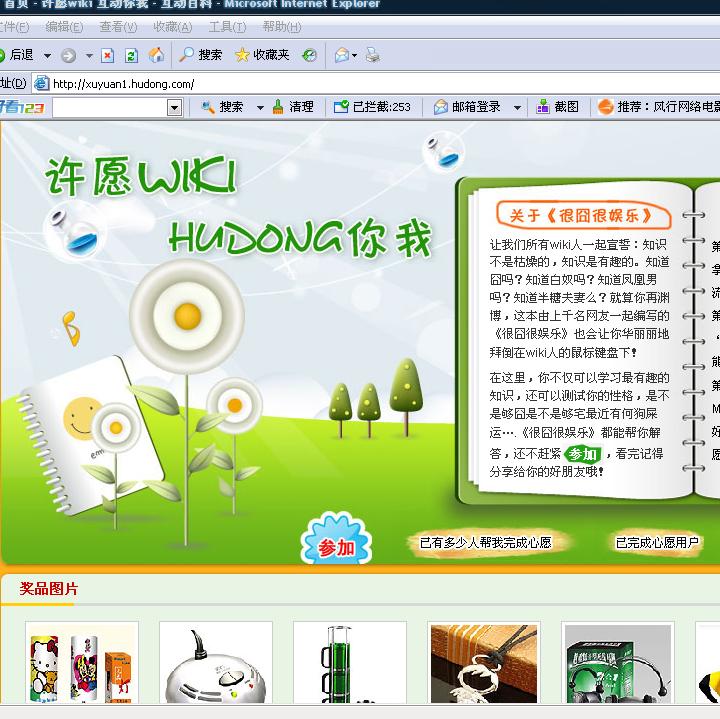720x719 pixels.
Task: Click the 推荐 recommendation link
Action: pyautogui.click(x=658, y=107)
